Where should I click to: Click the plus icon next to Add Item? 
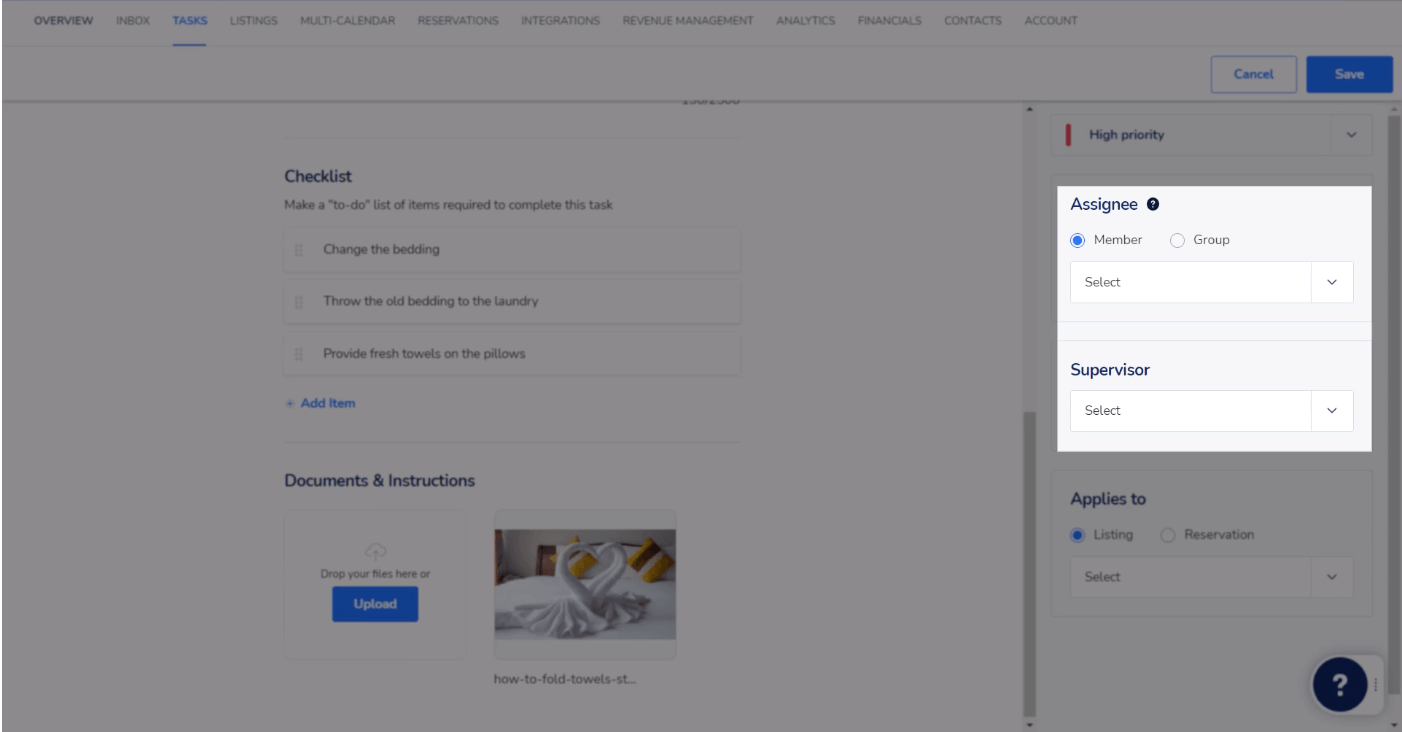coord(290,404)
